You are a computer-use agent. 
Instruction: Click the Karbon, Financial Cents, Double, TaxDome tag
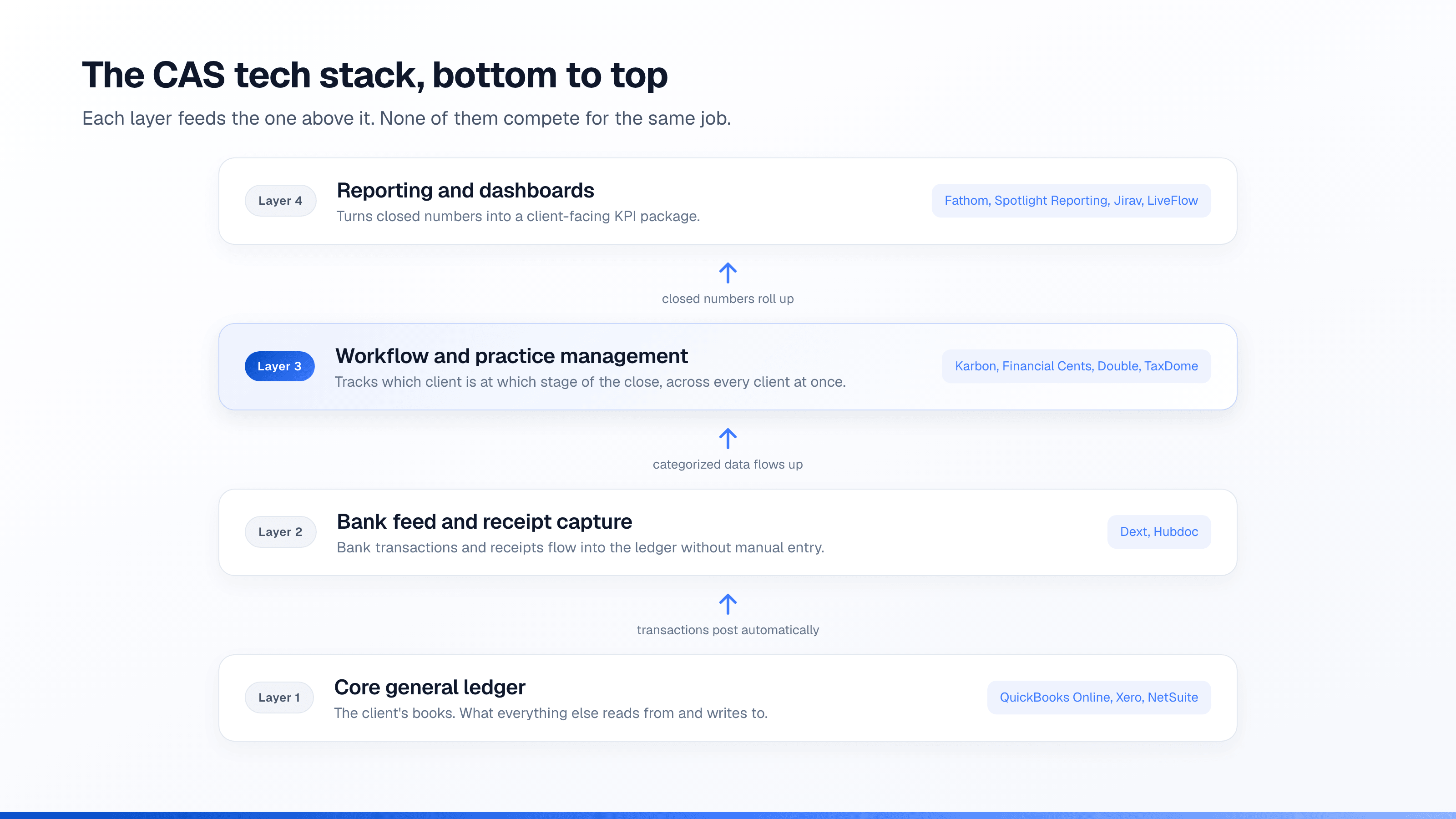coord(1076,366)
